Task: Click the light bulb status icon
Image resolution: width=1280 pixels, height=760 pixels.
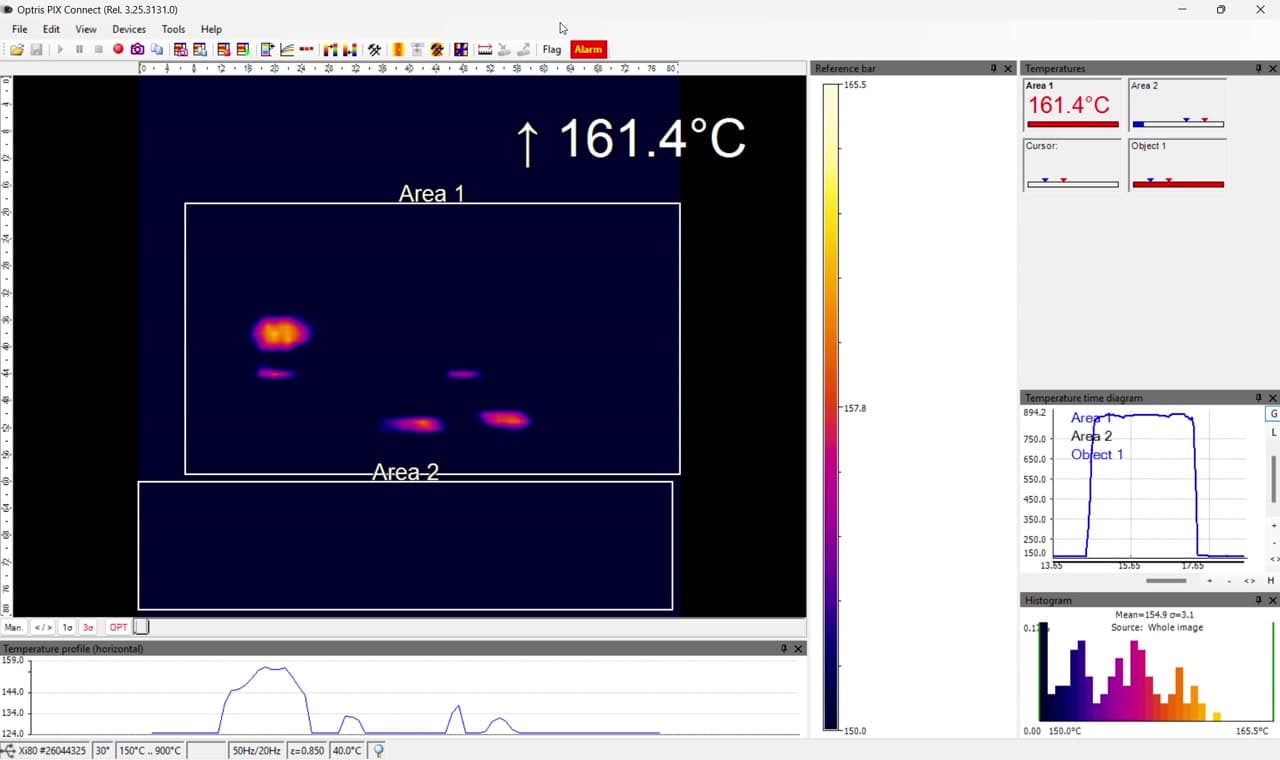Action: 379,750
